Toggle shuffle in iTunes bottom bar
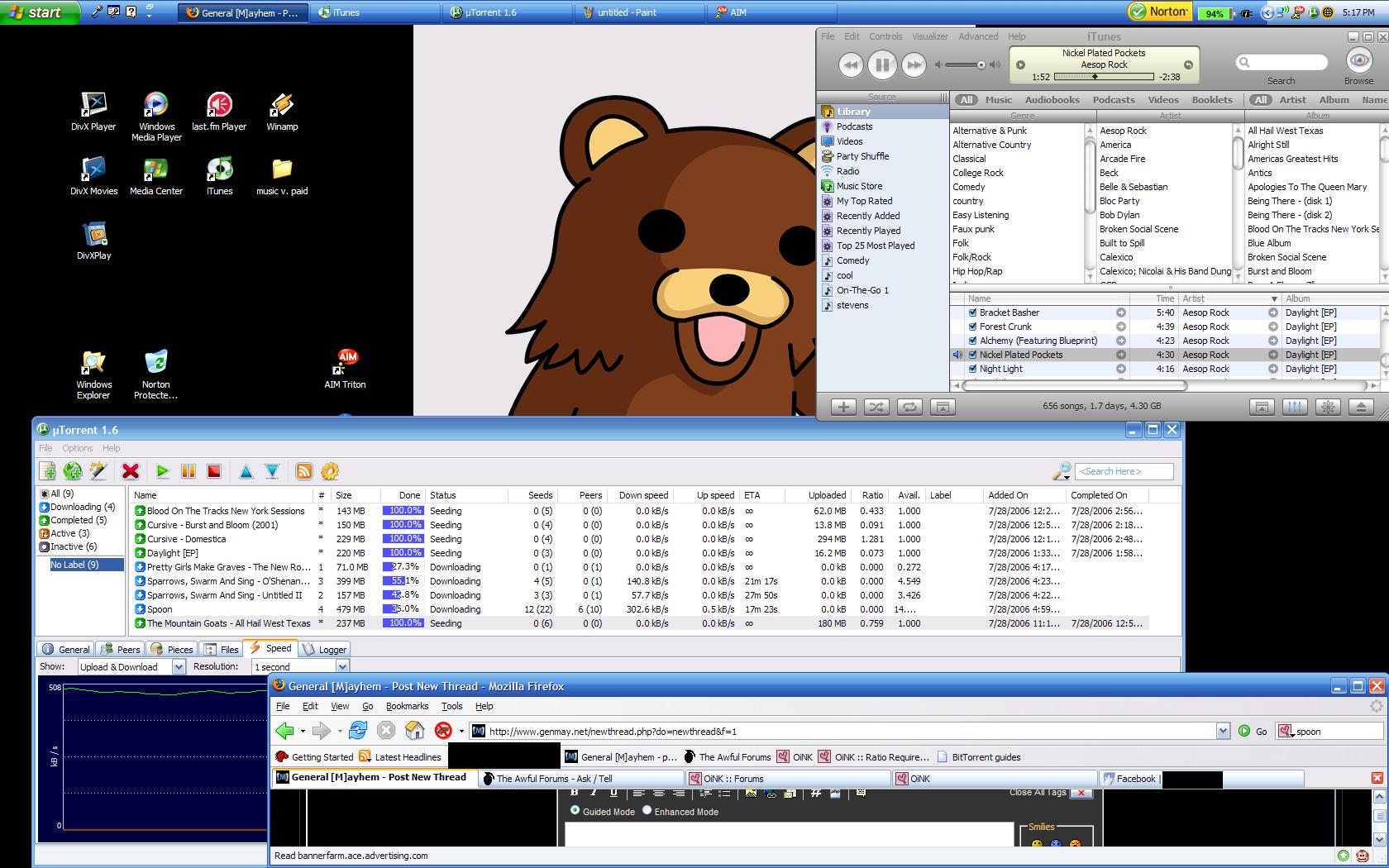This screenshot has width=1389, height=868. pos(876,407)
